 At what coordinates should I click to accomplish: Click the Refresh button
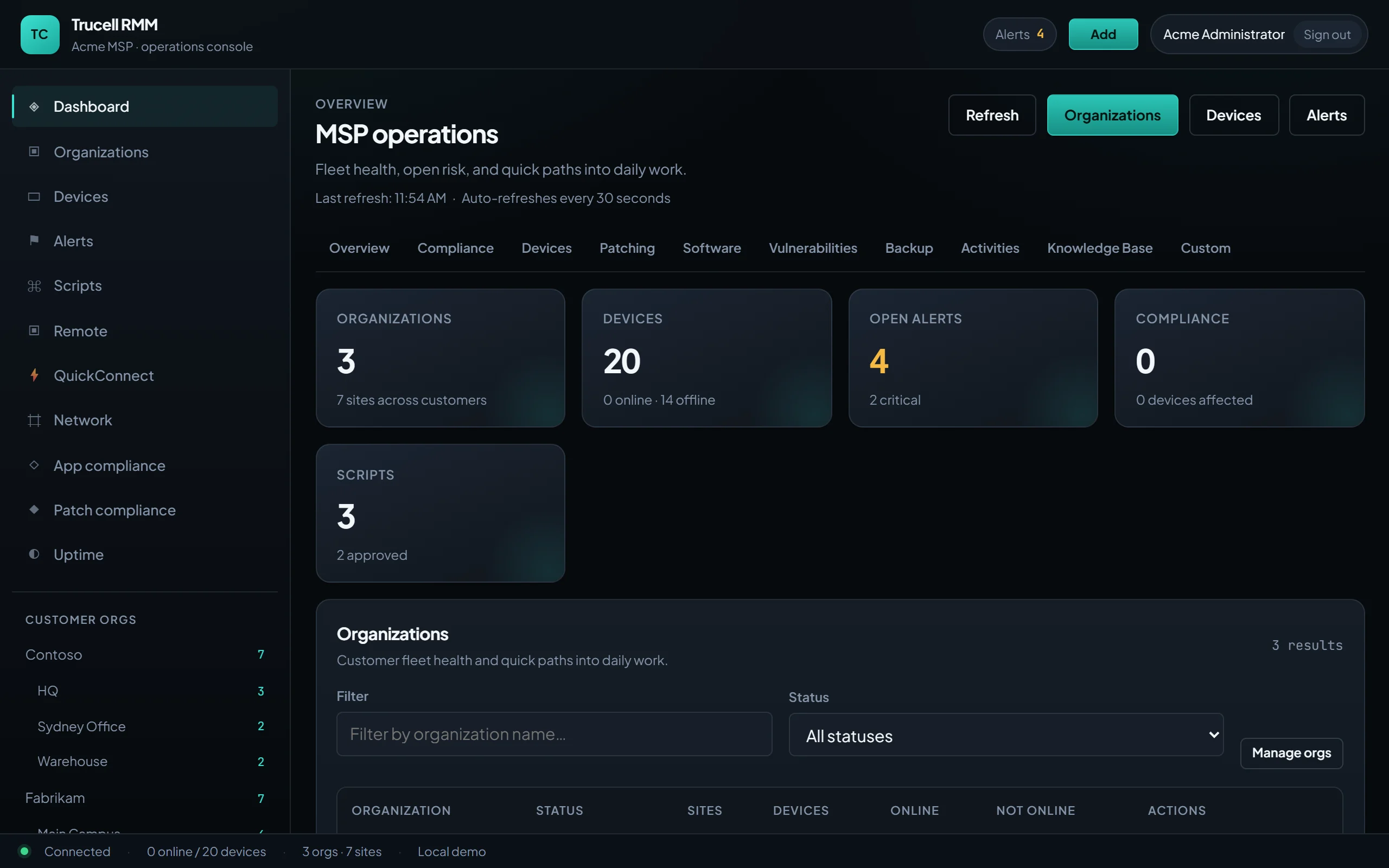(x=992, y=116)
